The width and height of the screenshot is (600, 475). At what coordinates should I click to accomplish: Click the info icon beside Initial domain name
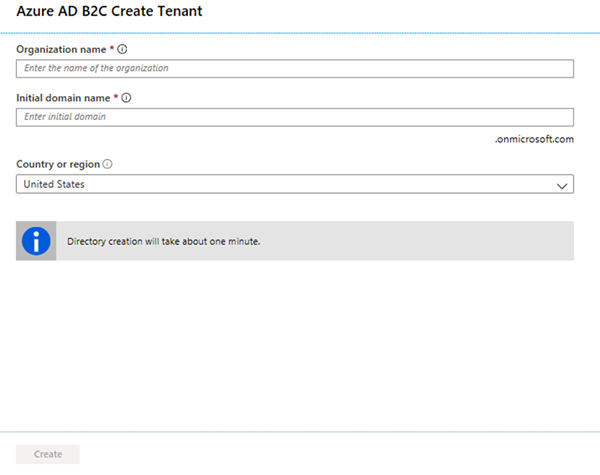[x=127, y=98]
